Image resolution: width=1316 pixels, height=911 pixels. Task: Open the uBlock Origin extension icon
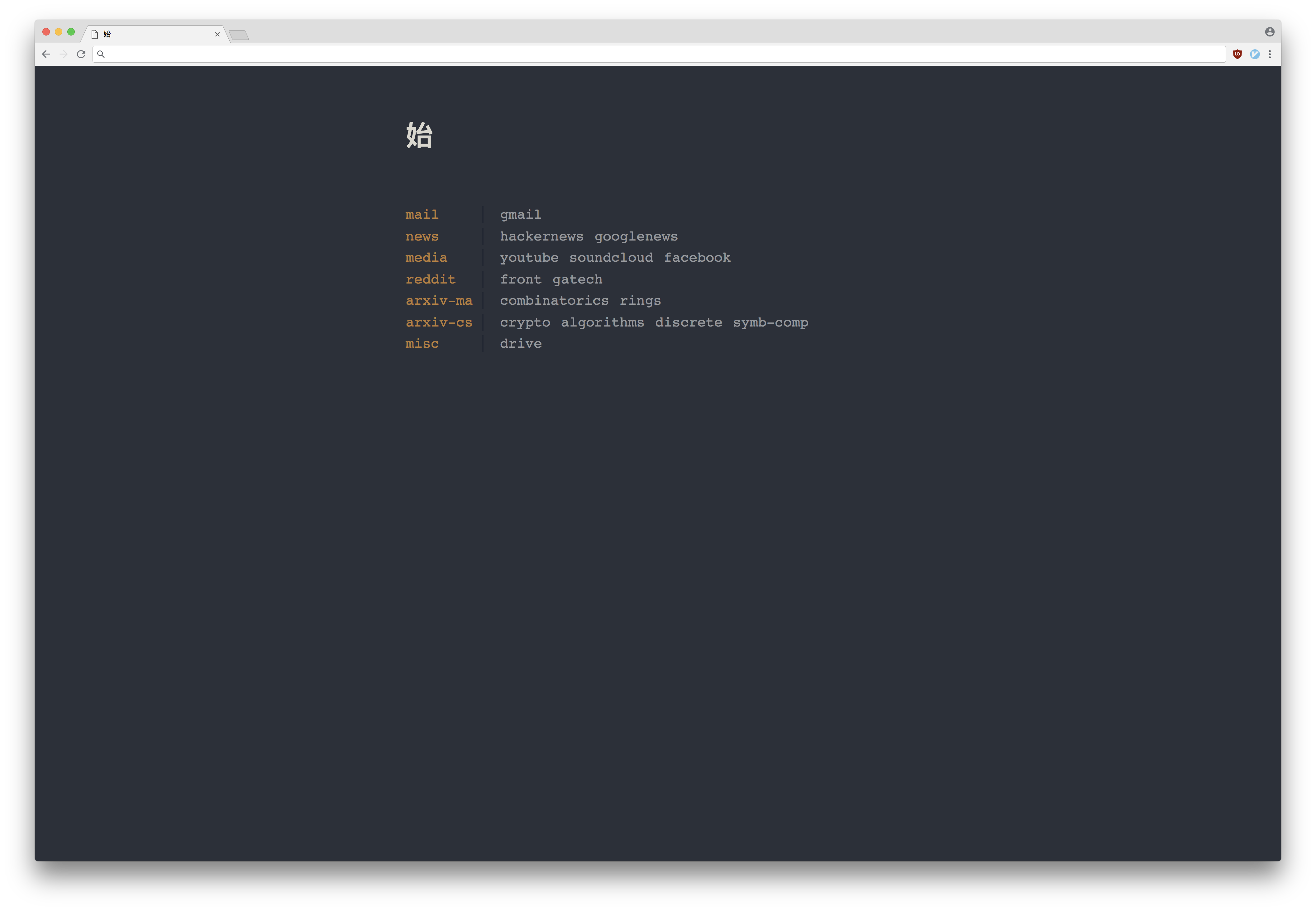click(x=1237, y=54)
